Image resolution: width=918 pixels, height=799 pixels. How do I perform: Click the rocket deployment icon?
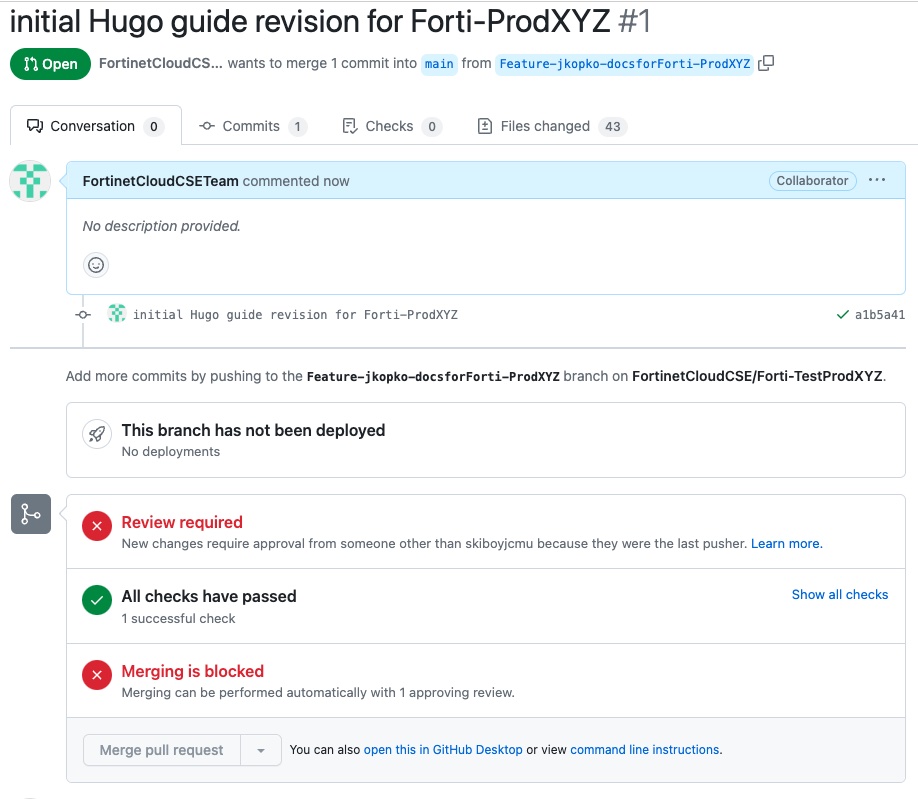97,434
